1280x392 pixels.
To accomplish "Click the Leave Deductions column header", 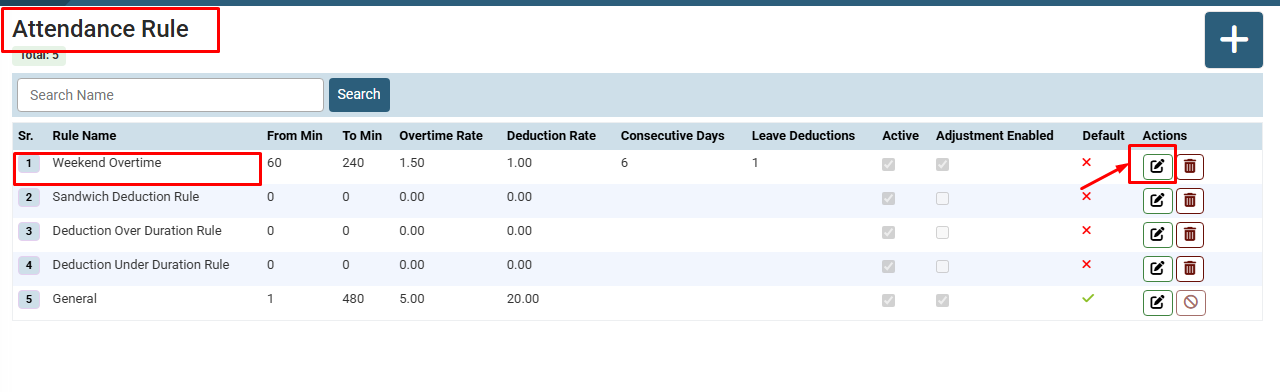I will 803,136.
